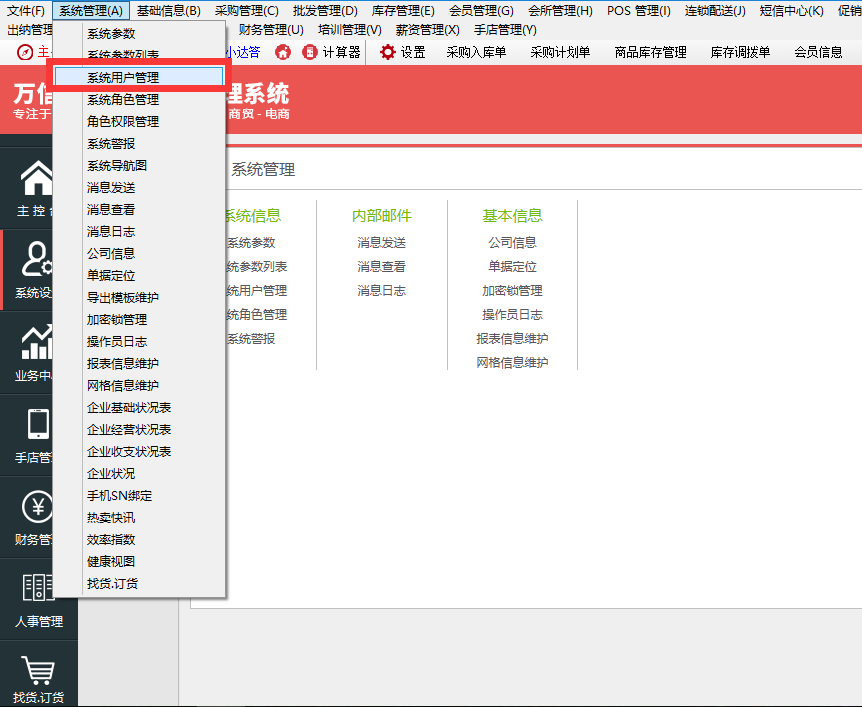Select 企业基础状况表 menu entry

point(129,407)
